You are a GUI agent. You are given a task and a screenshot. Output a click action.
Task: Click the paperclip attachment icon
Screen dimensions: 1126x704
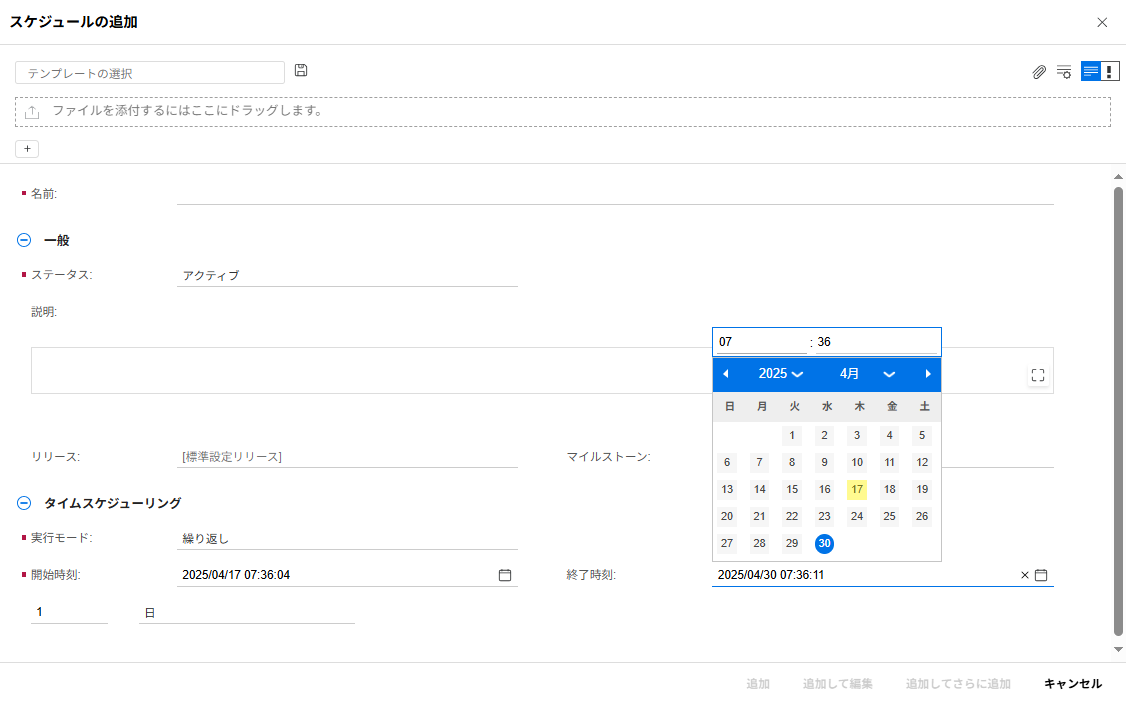point(1039,72)
